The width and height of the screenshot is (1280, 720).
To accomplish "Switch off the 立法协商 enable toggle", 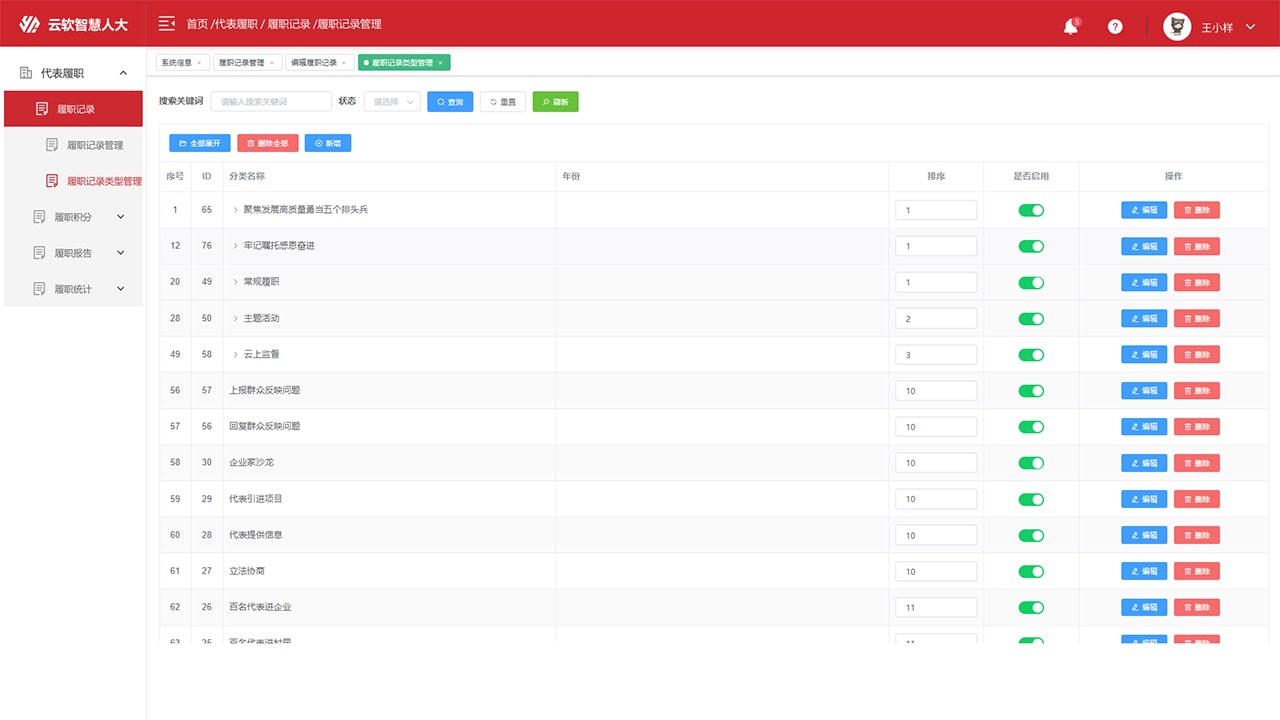I will [x=1030, y=572].
